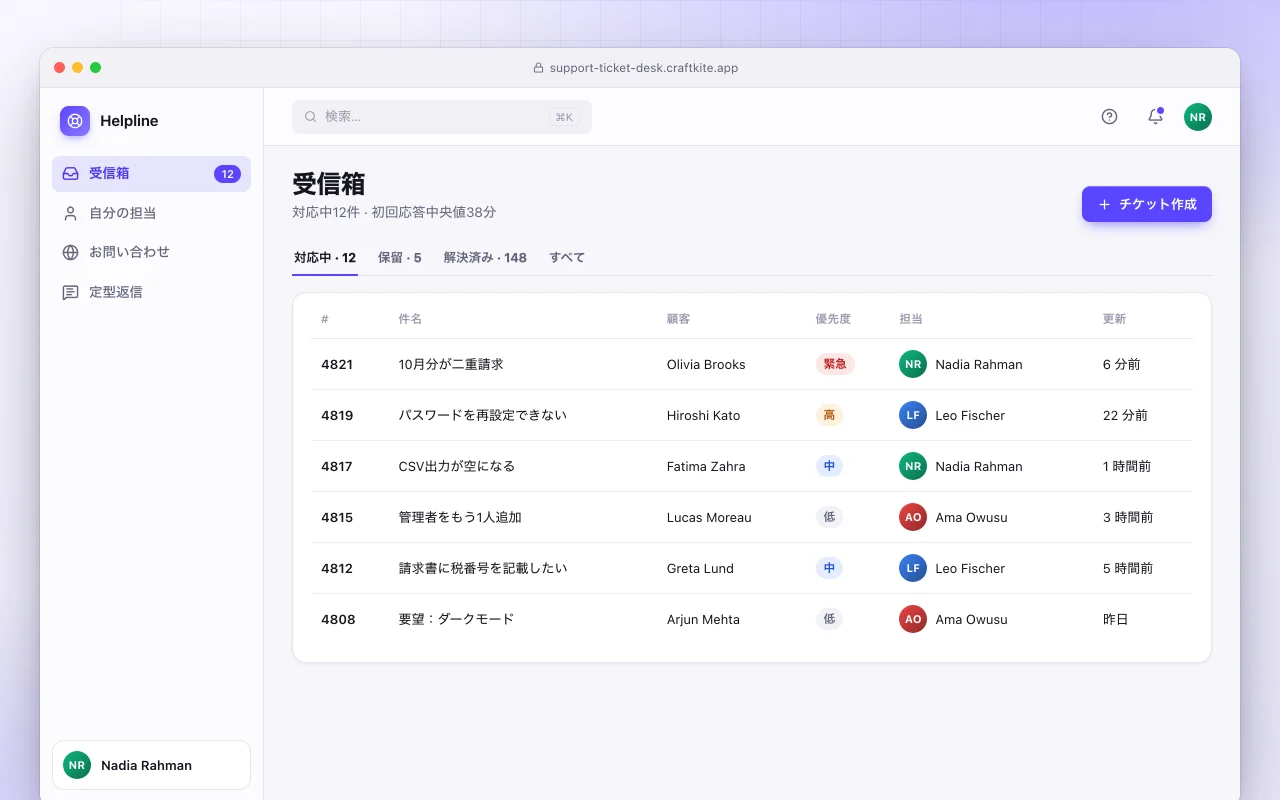Click ticket number 4817
The height and width of the screenshot is (800, 1280).
pos(337,466)
